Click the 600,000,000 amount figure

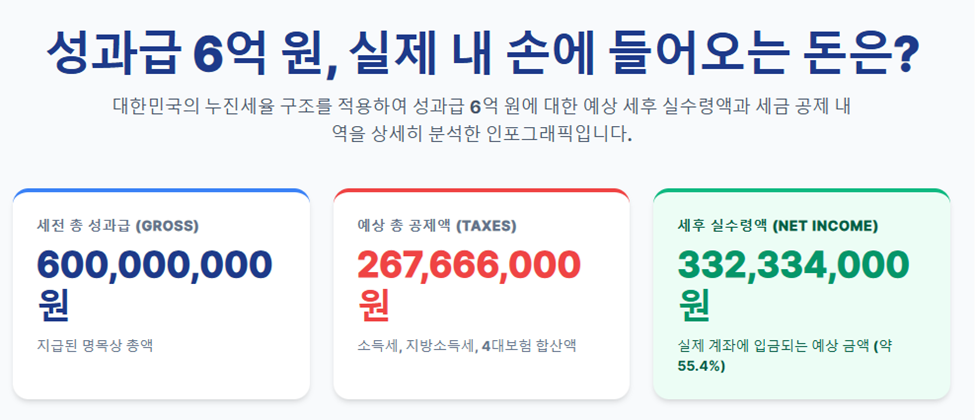point(154,265)
